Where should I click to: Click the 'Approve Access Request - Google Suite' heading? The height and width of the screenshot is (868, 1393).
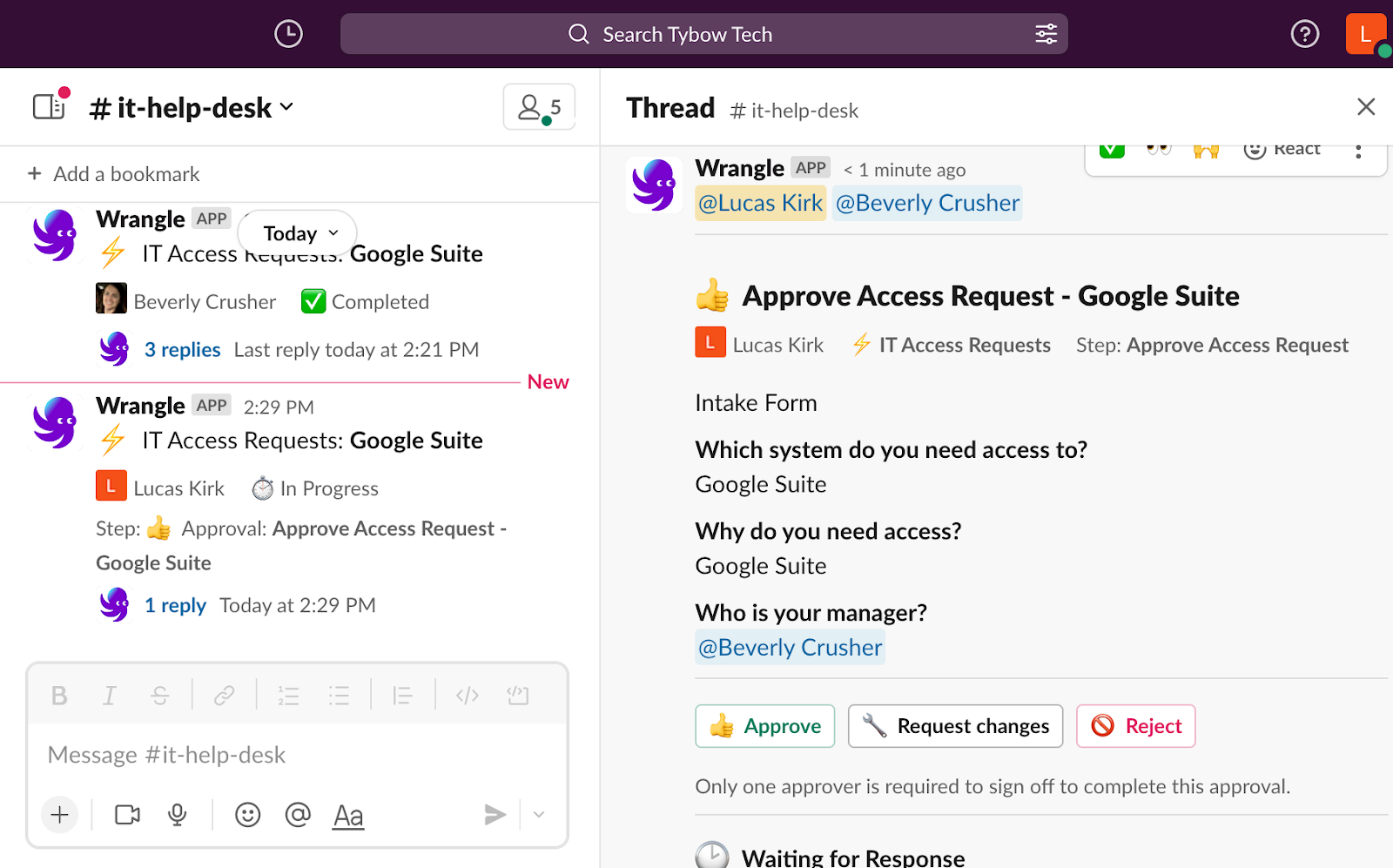[x=991, y=296]
